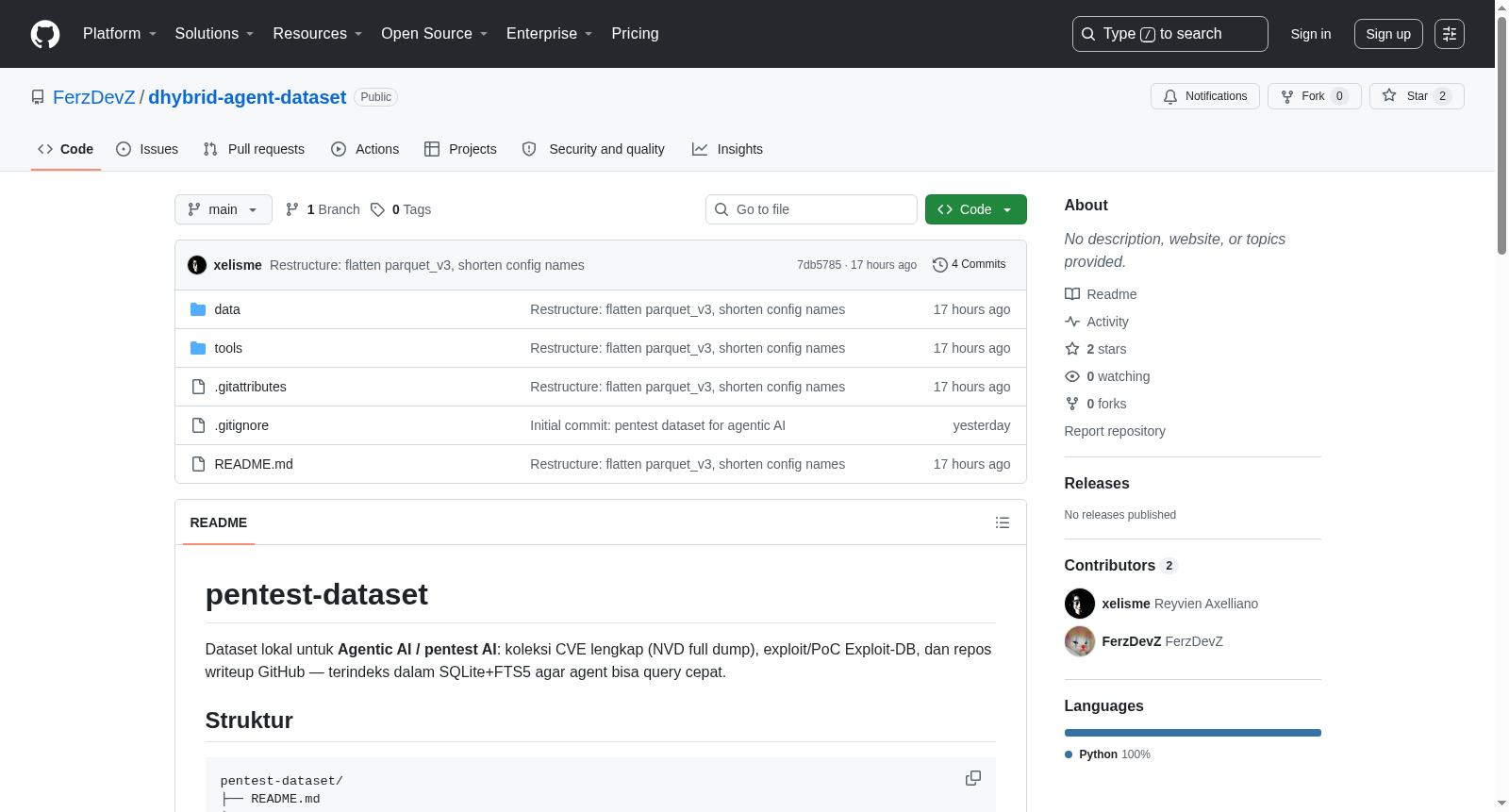Image resolution: width=1509 pixels, height=812 pixels.
Task: Open the README outline icon
Action: point(1003,522)
